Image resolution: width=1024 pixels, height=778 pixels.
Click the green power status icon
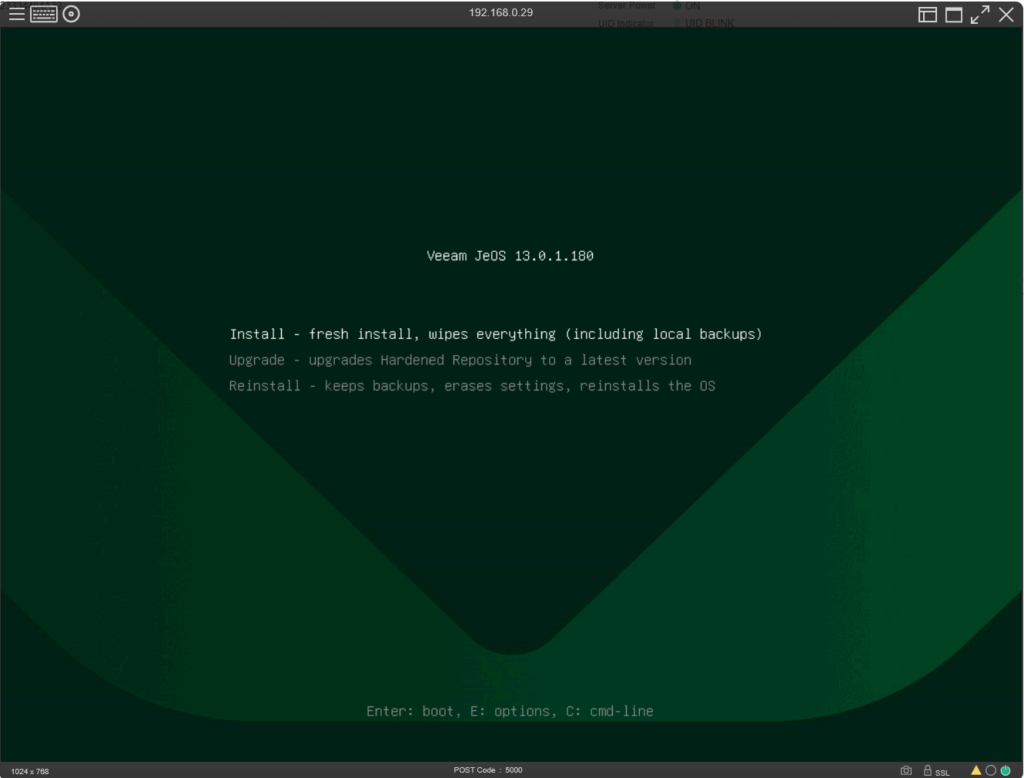point(1006,770)
